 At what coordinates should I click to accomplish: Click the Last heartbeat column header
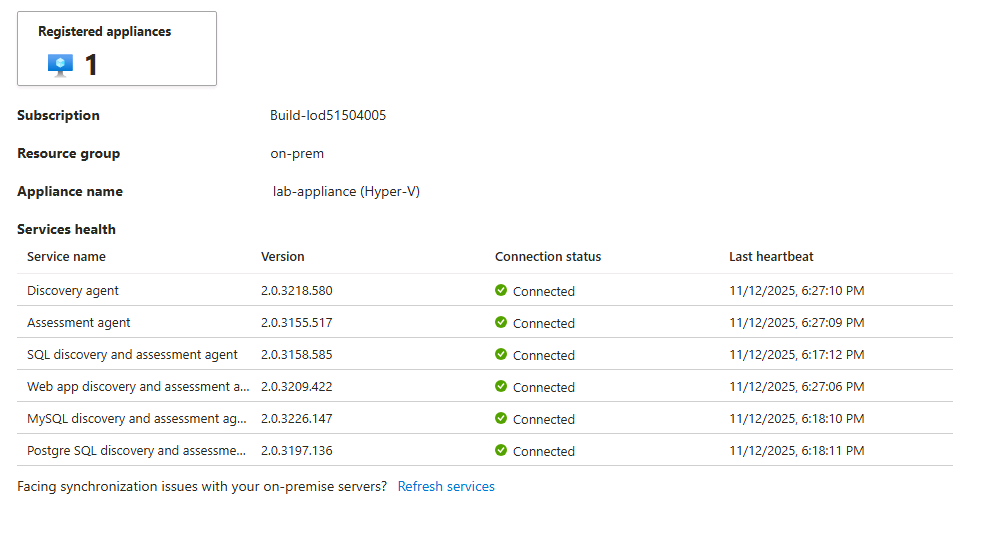click(x=771, y=257)
